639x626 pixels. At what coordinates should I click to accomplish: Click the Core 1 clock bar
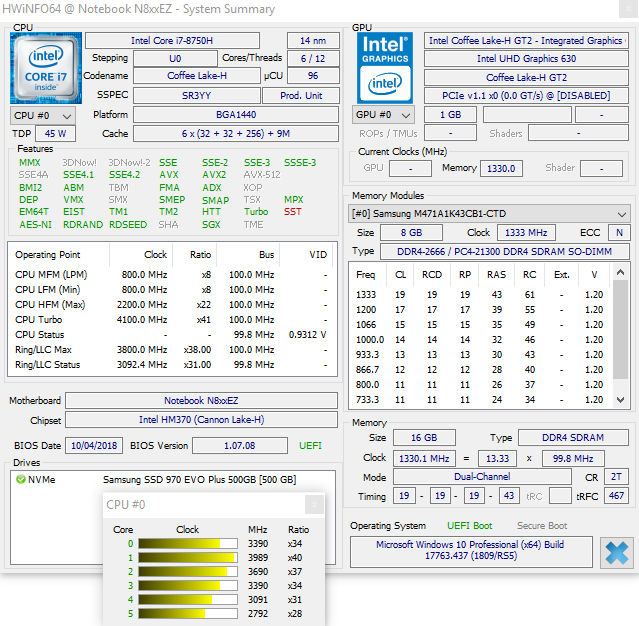coord(188,558)
